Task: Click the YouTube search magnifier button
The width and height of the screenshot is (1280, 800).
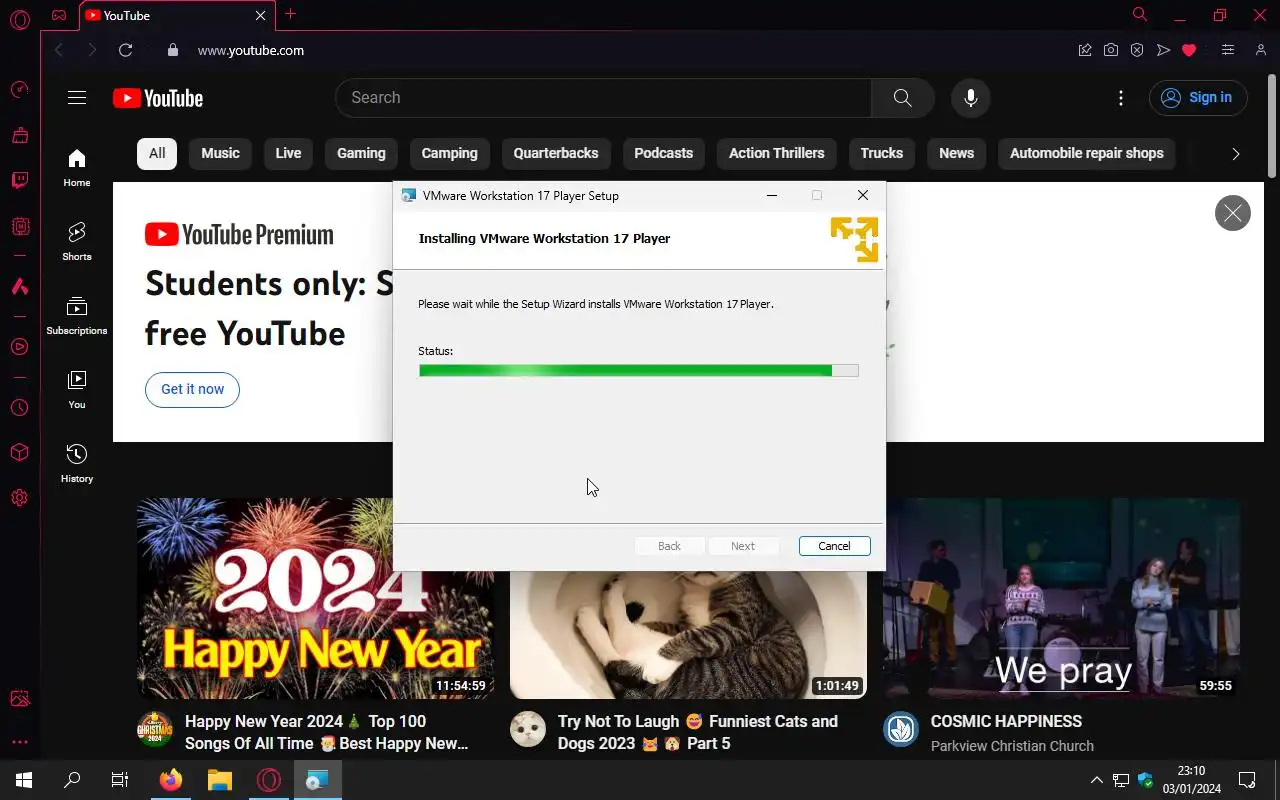Action: [x=903, y=98]
